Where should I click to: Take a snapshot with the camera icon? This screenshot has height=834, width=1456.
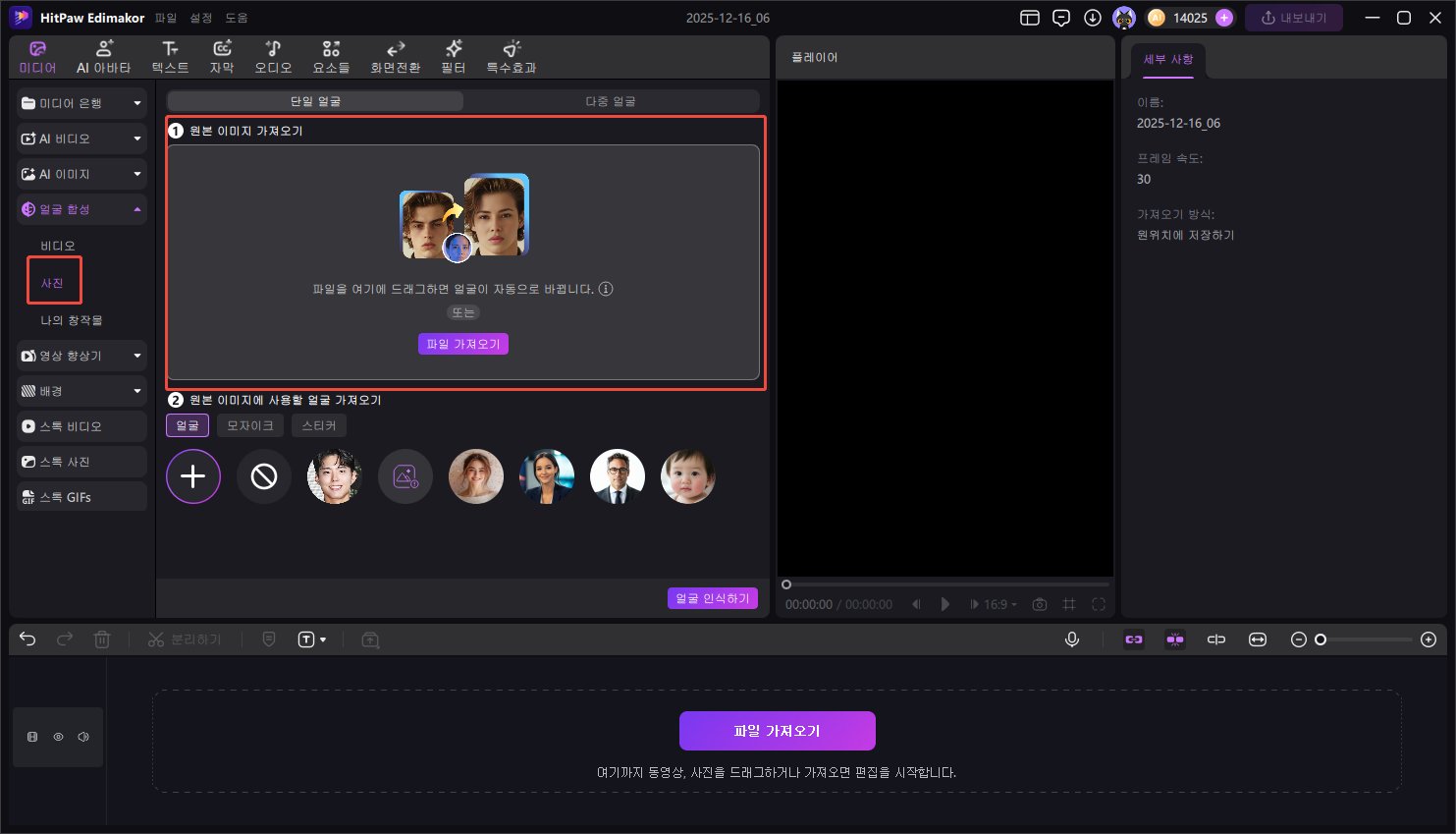point(1040,604)
